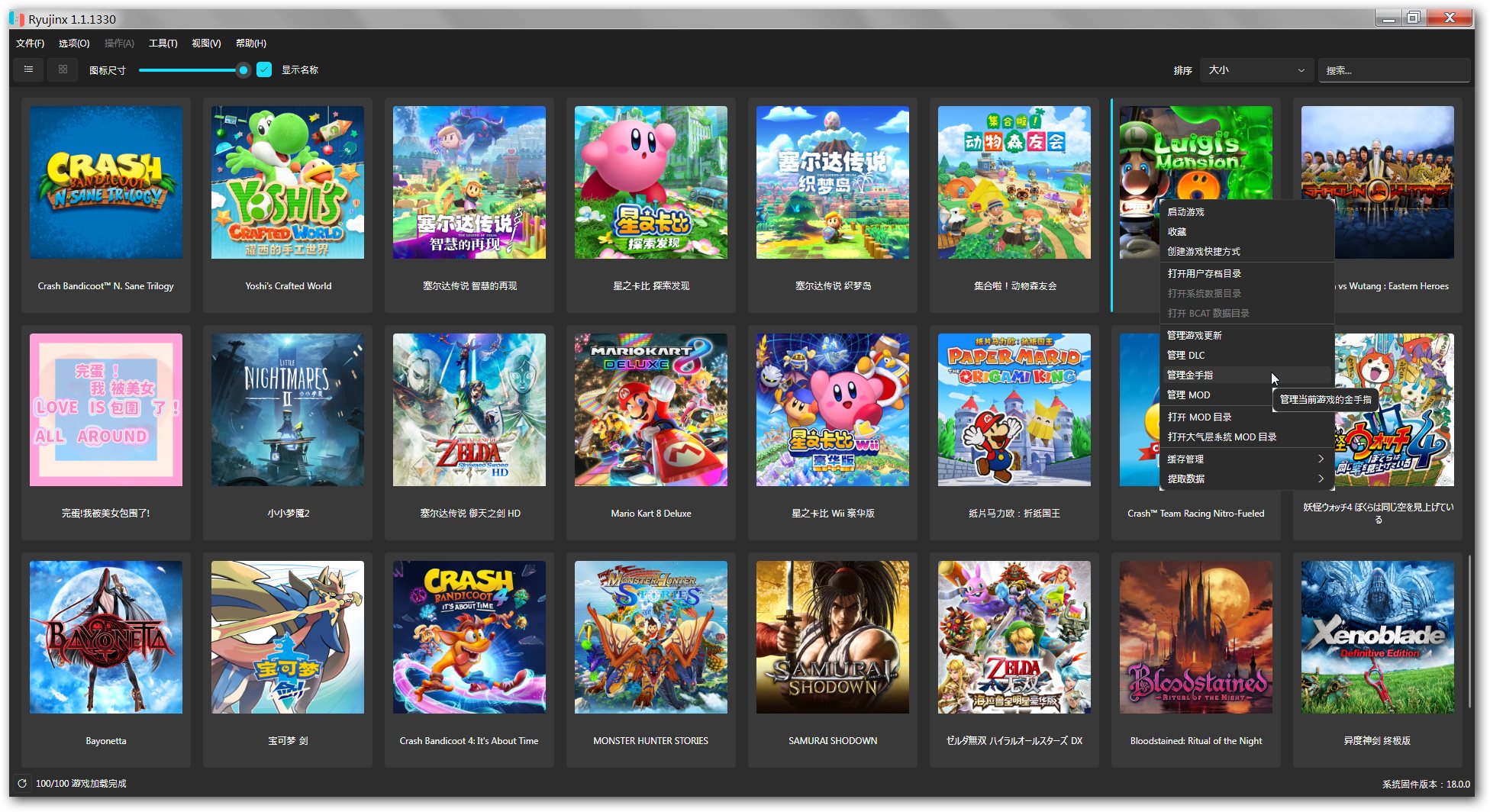This screenshot has width=1490, height=812.
Task: Open the 选项(O) menu
Action: point(74,43)
